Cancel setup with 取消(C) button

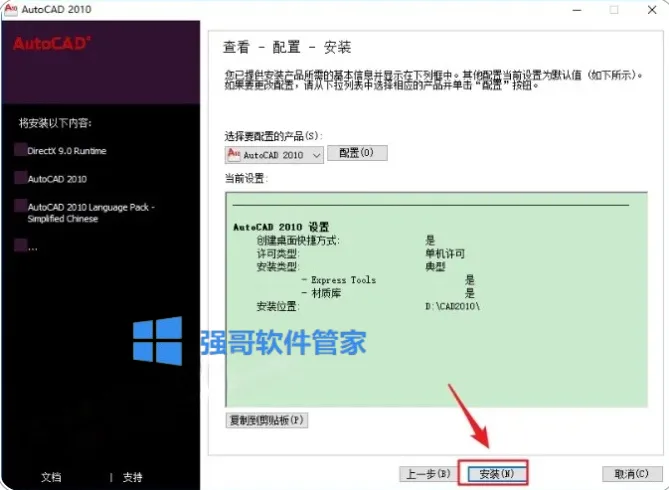pyautogui.click(x=631, y=474)
